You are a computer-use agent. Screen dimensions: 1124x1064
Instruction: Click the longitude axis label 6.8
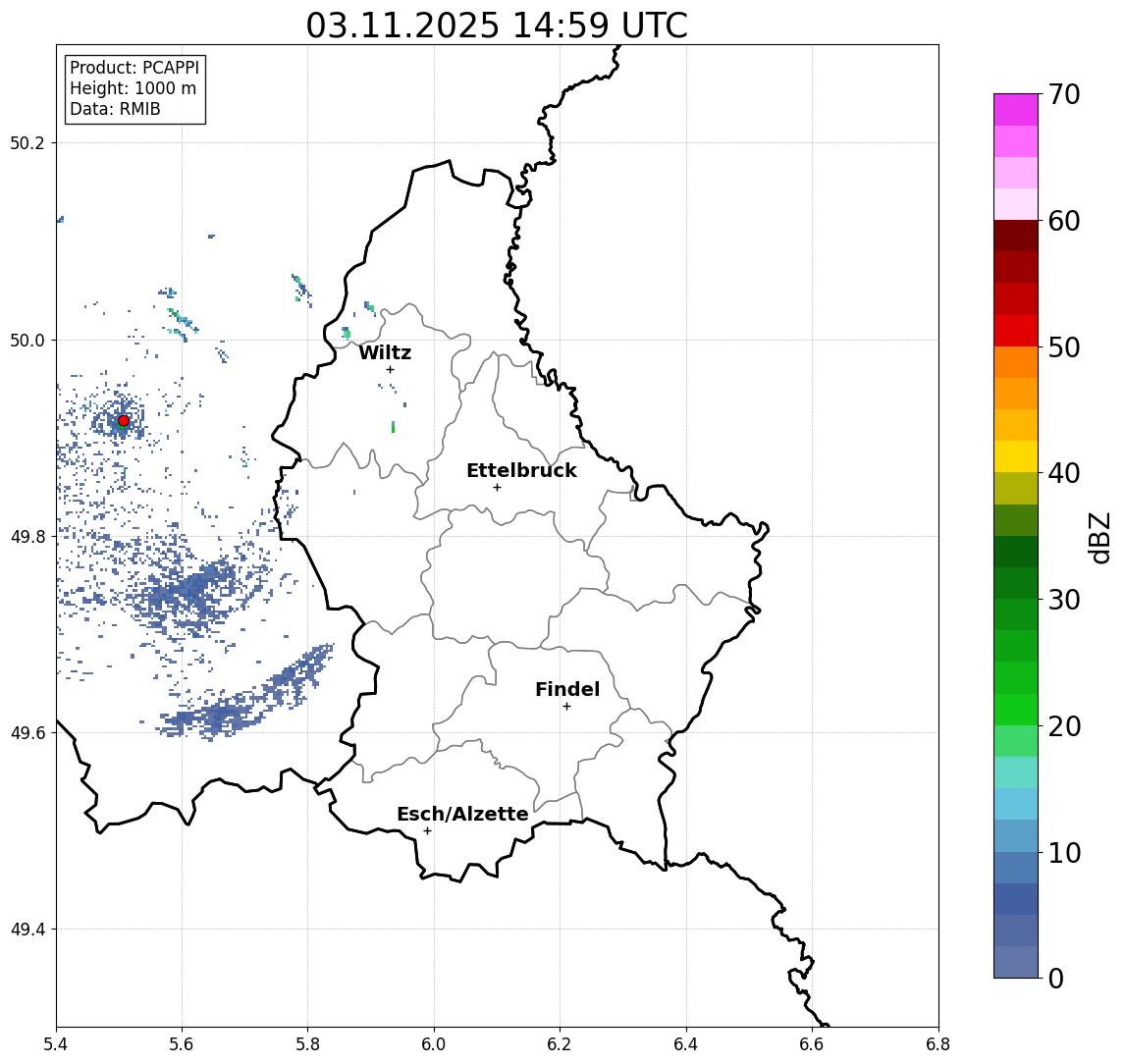point(938,1044)
